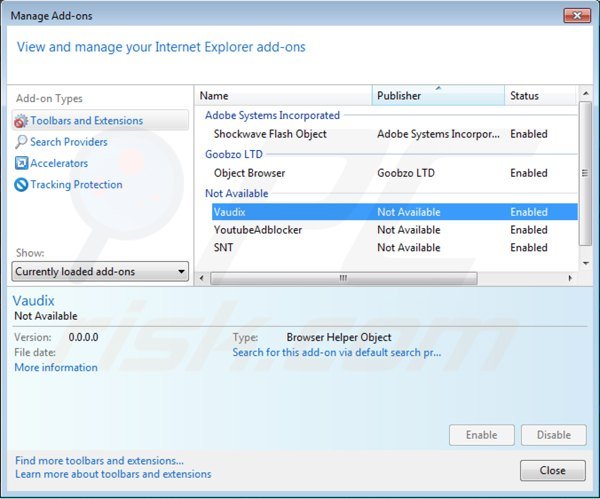Viewport: 600px width, 499px height.
Task: Click the Version 0.0.0.0 value
Action: coord(83,337)
